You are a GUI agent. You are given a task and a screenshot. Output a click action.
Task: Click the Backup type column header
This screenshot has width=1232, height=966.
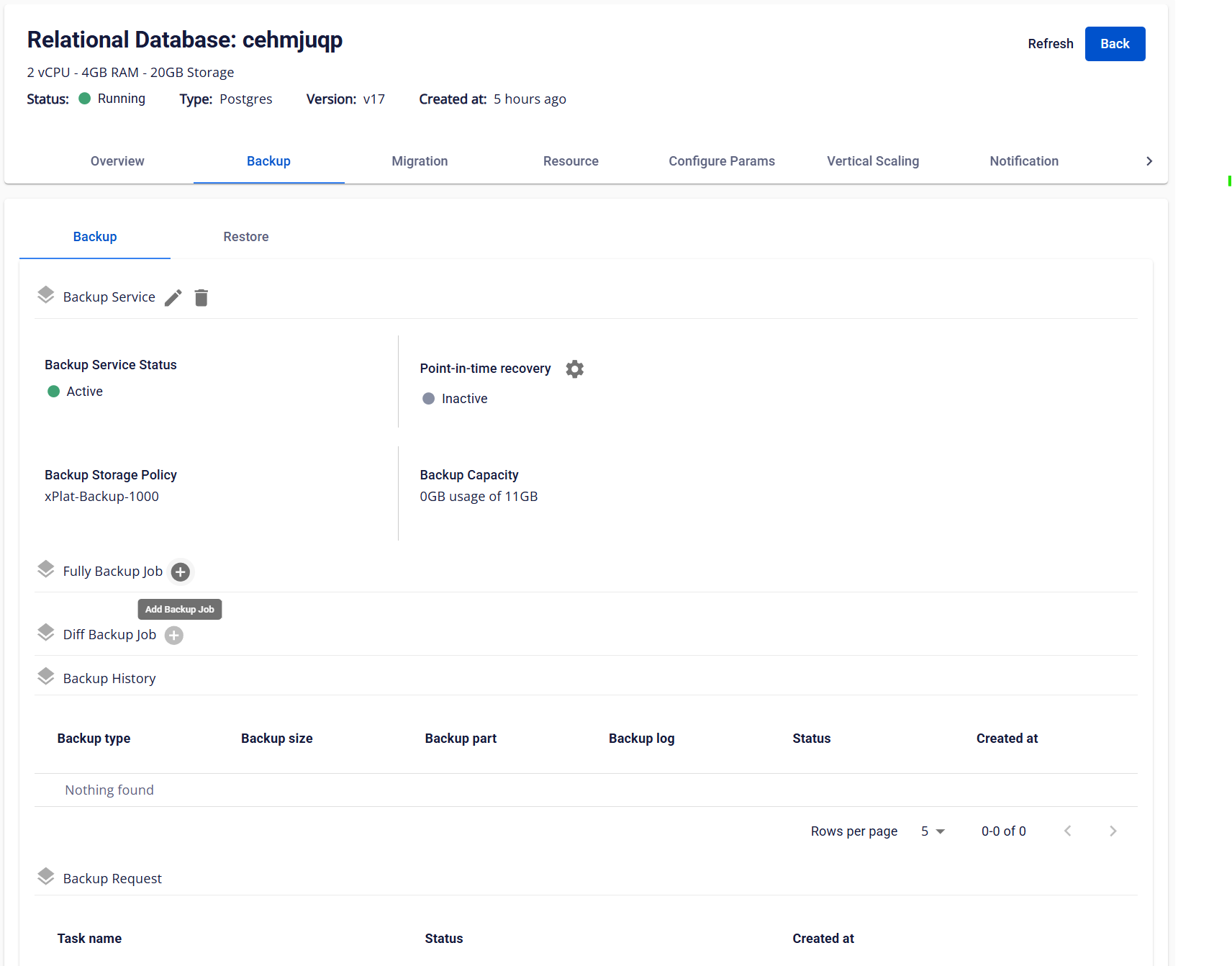pos(94,739)
